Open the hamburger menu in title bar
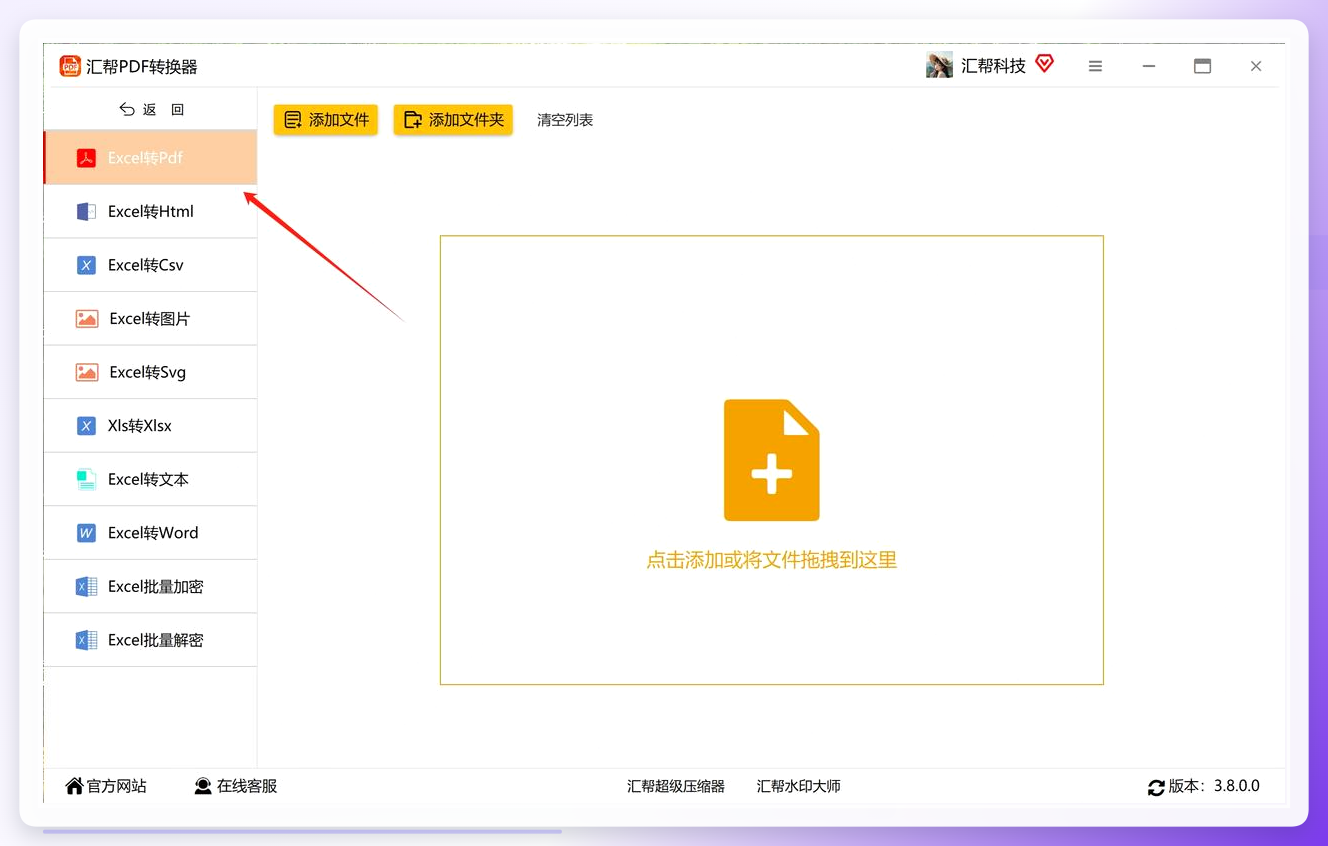 (x=1095, y=66)
